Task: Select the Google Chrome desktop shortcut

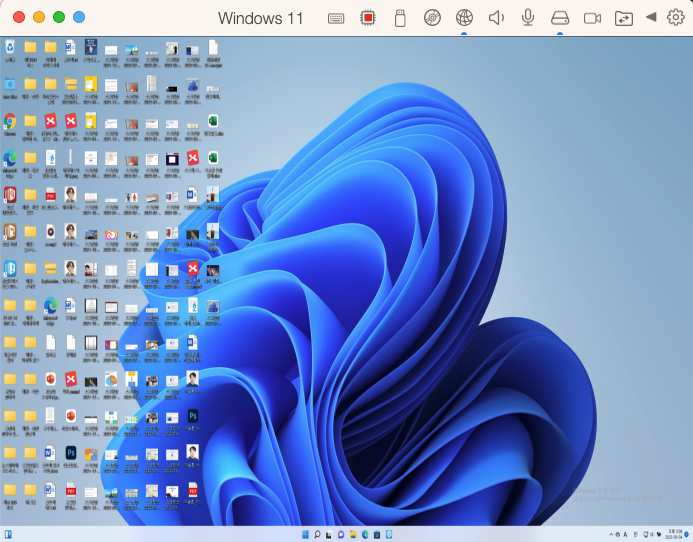Action: pyautogui.click(x=10, y=124)
